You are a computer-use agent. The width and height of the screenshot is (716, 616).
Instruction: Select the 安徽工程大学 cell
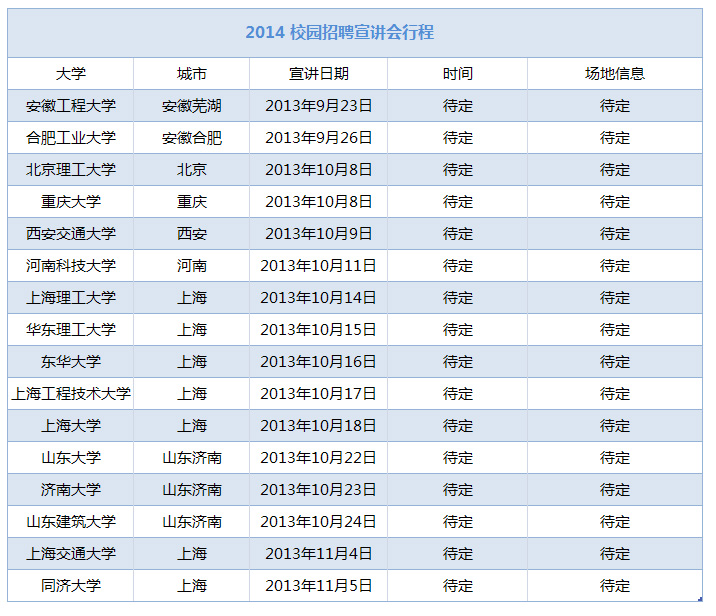(71, 106)
